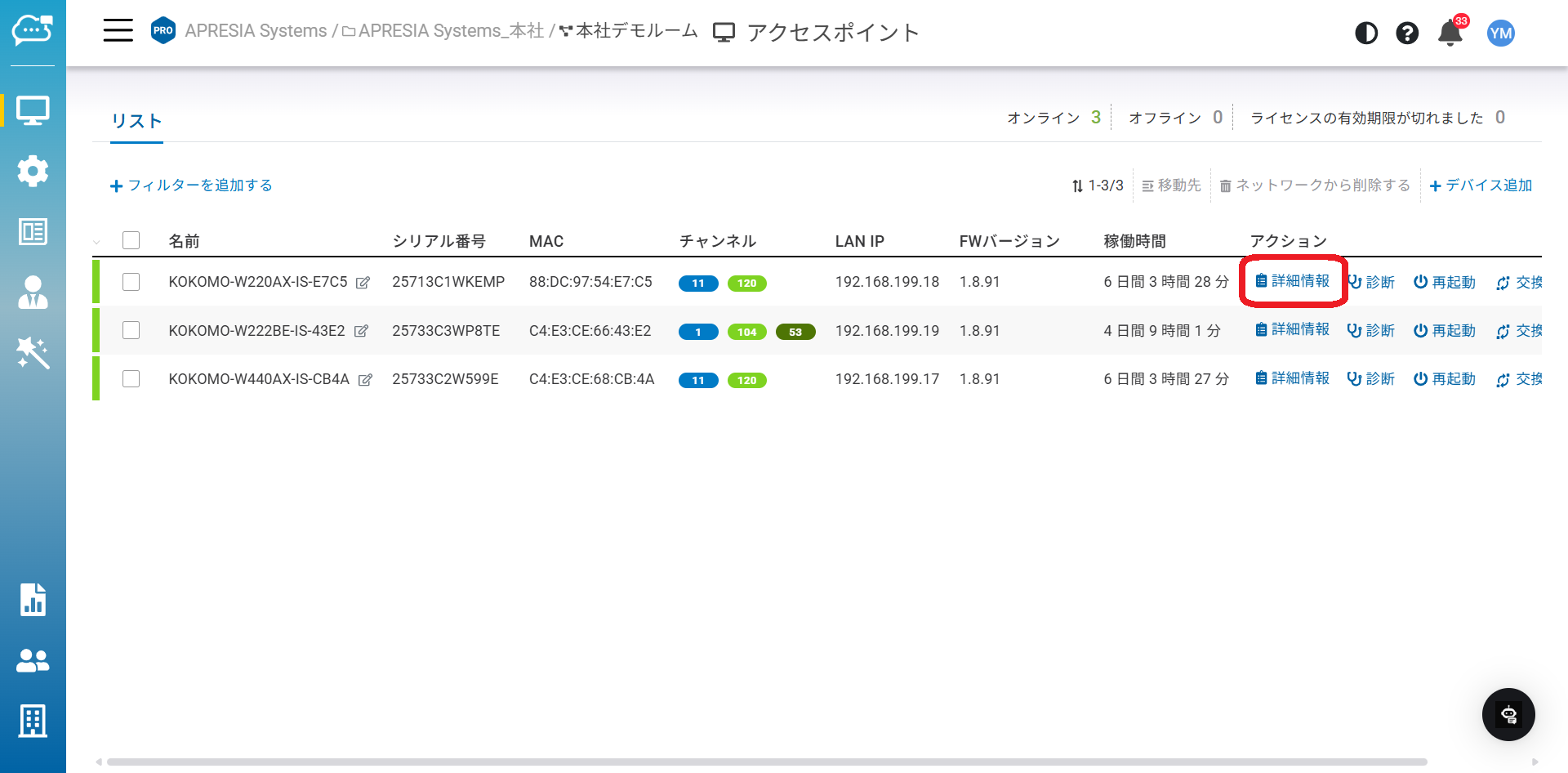Screen dimensions: 1568x773
Task: Click the YM user avatar
Action: coord(1500,33)
